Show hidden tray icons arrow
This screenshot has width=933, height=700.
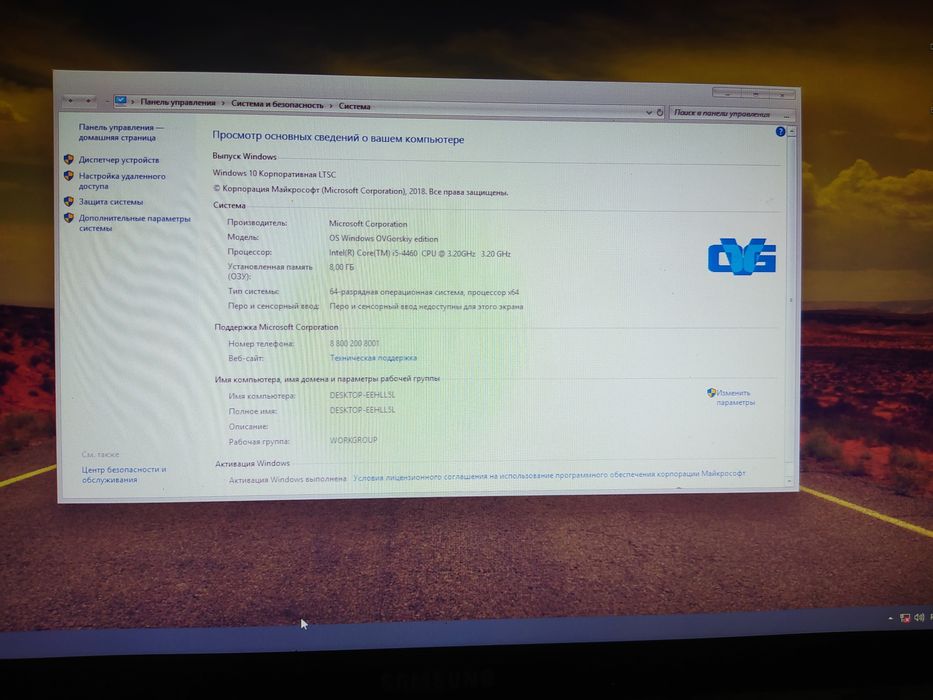point(890,618)
